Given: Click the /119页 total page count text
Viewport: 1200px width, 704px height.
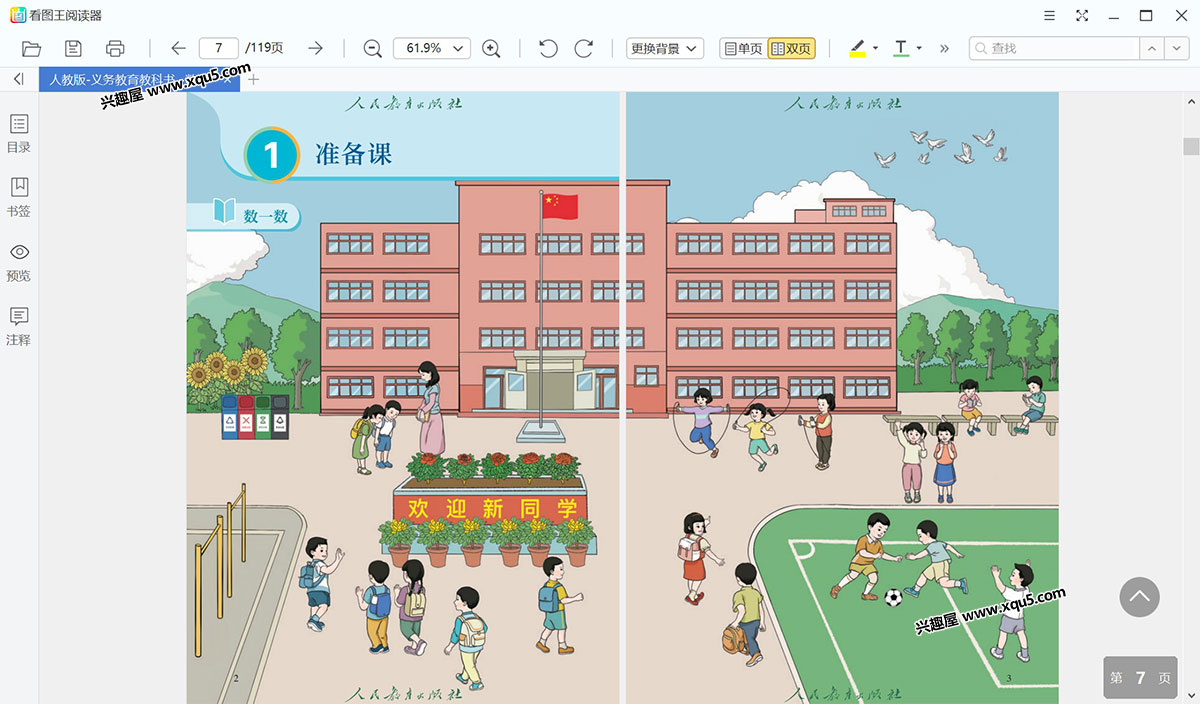Looking at the screenshot, I should tap(264, 48).
